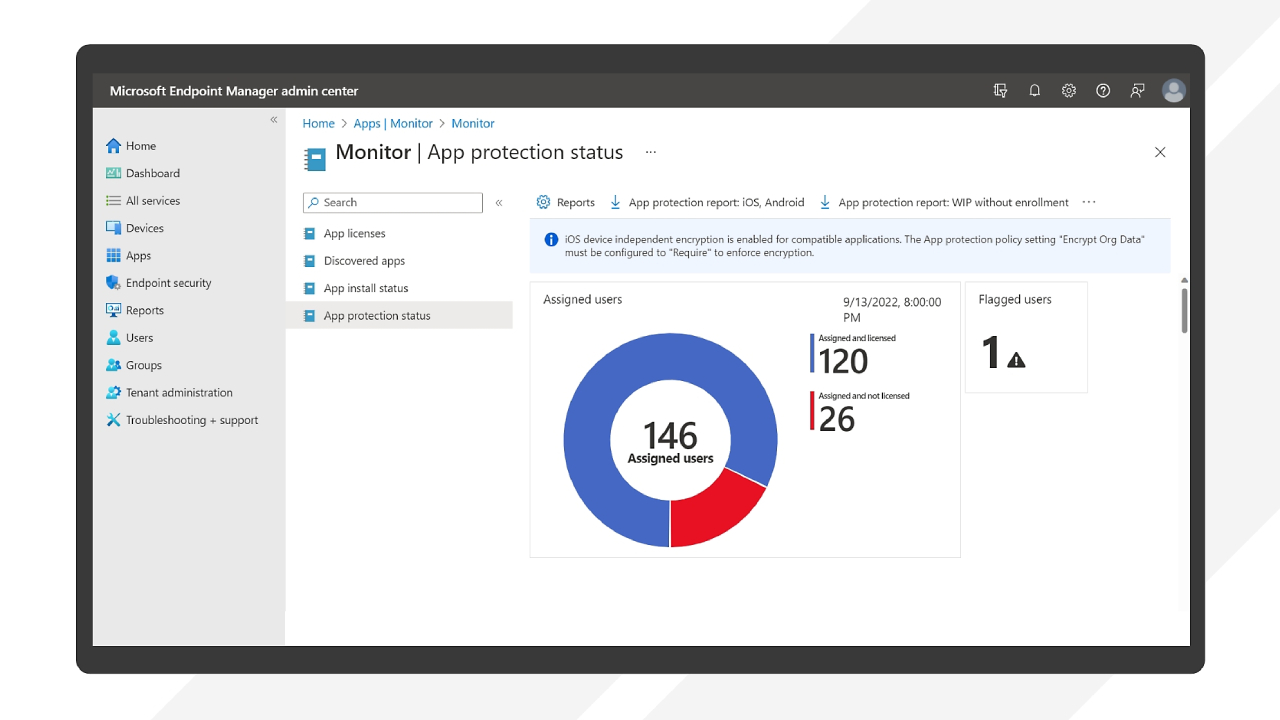Click the WIP report download arrow icon

tap(825, 202)
